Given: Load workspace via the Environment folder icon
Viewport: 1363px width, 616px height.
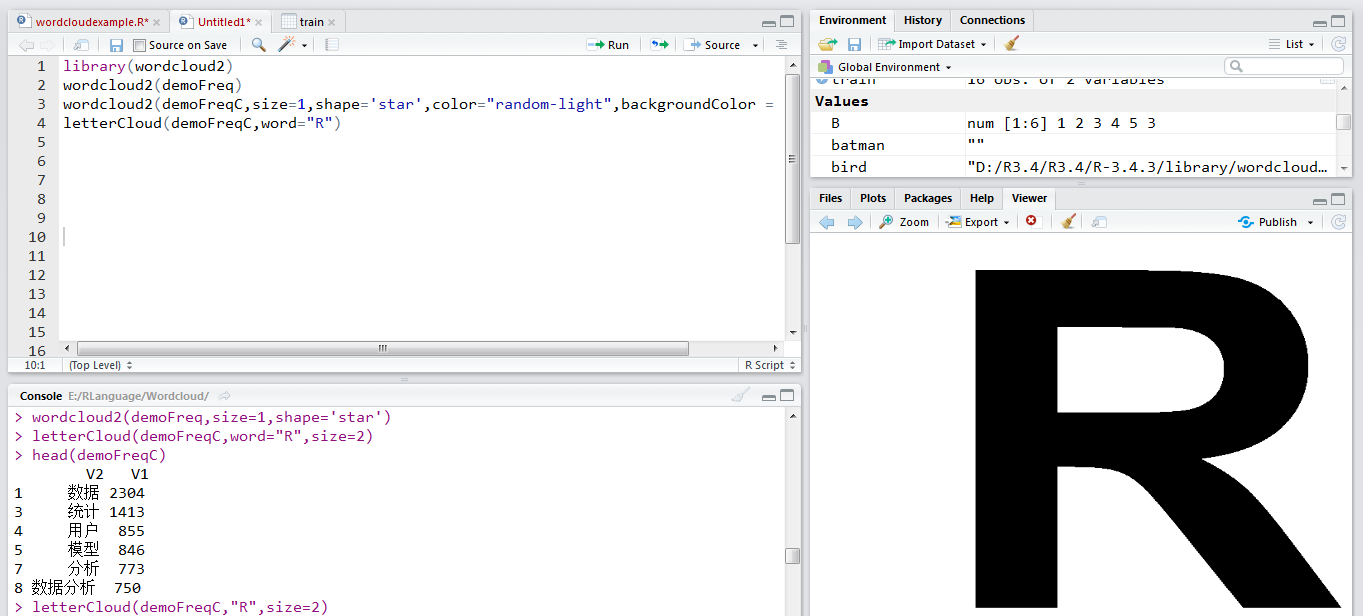Looking at the screenshot, I should pyautogui.click(x=827, y=44).
